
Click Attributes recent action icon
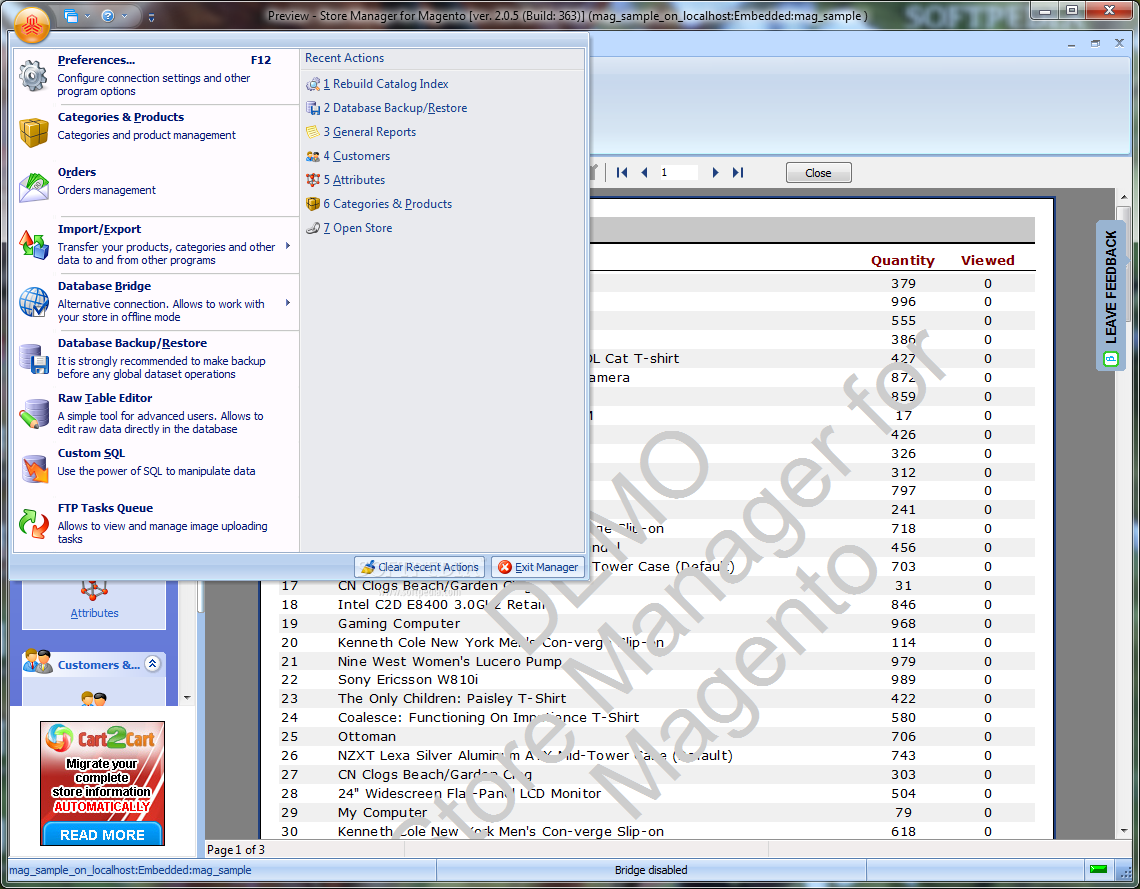point(313,180)
